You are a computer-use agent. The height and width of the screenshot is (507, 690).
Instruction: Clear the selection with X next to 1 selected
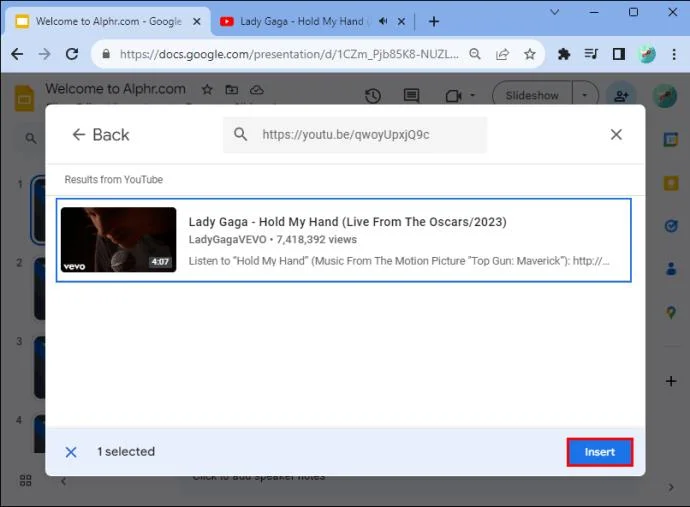71,452
